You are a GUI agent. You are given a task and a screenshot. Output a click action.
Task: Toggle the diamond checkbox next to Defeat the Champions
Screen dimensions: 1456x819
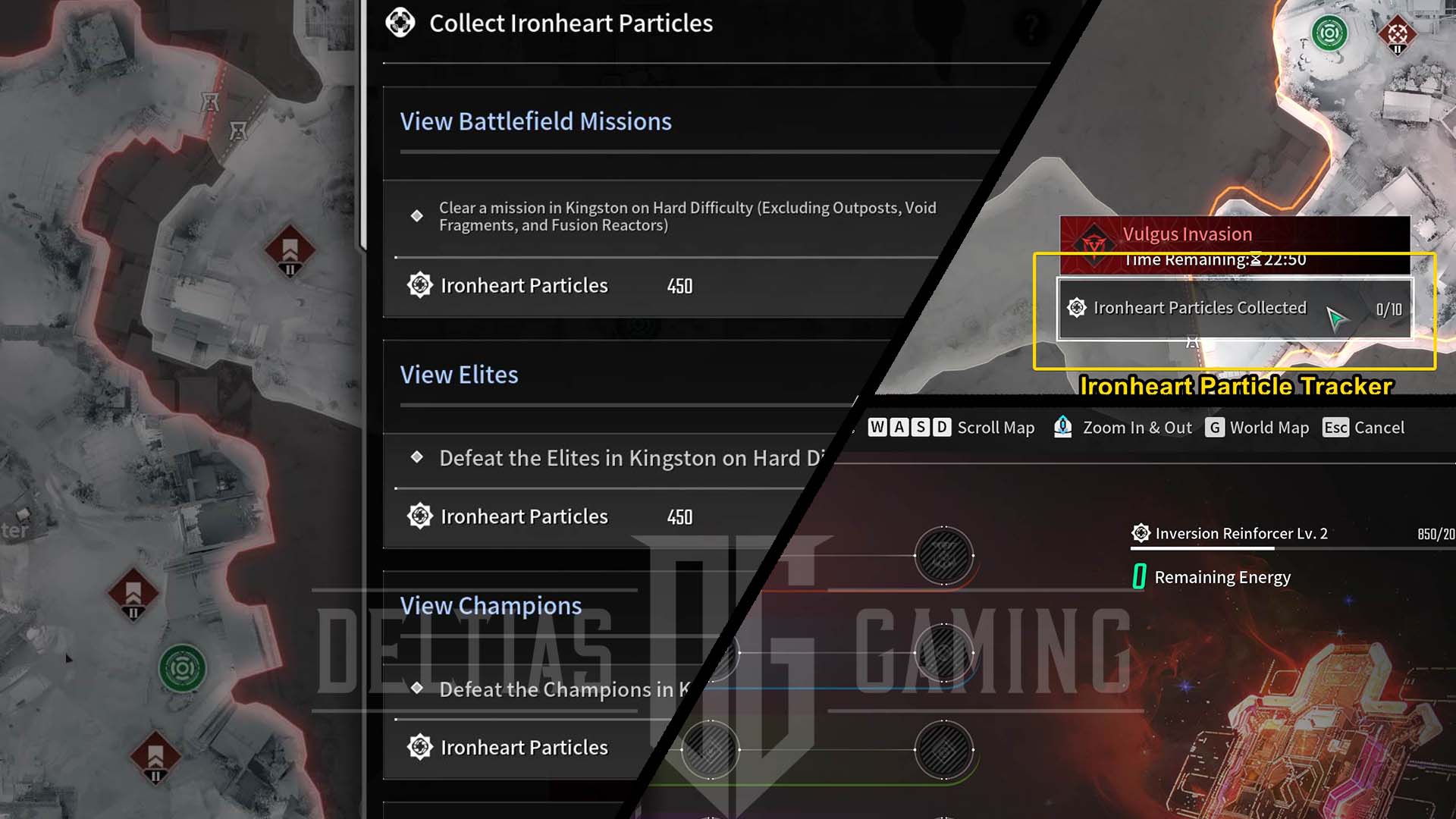point(416,689)
